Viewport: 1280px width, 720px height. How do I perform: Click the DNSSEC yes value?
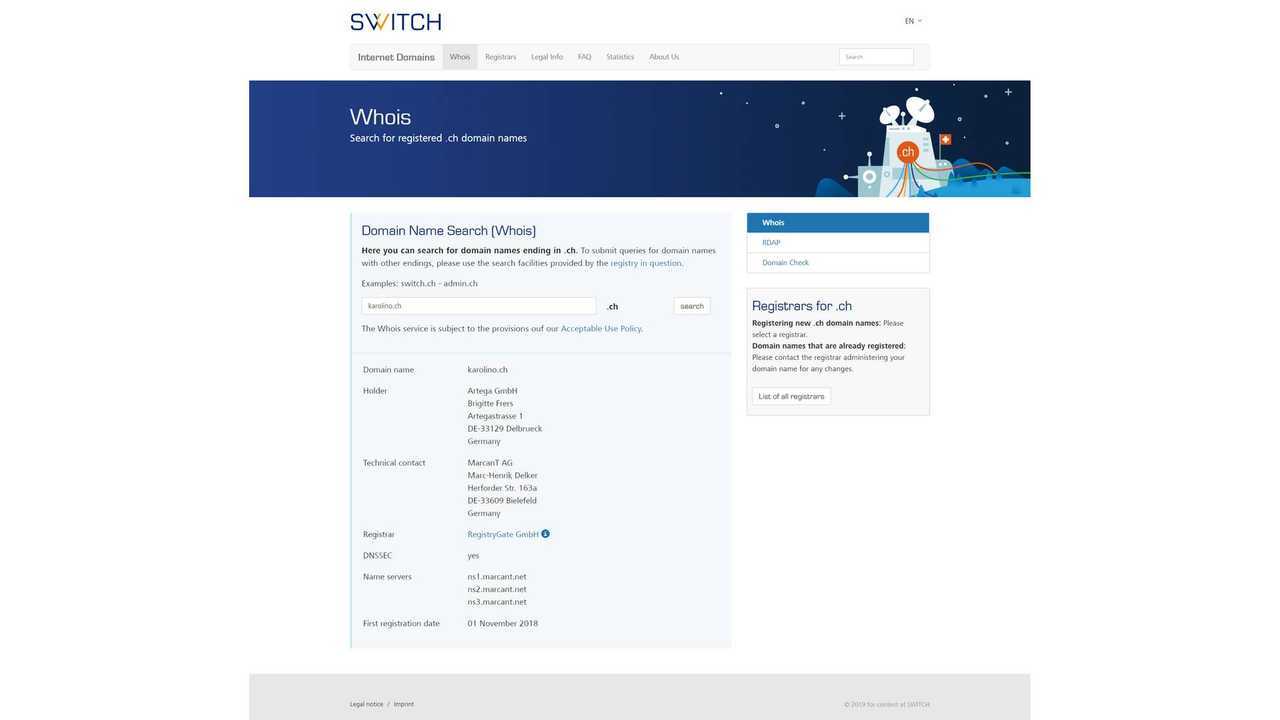pyautogui.click(x=473, y=555)
